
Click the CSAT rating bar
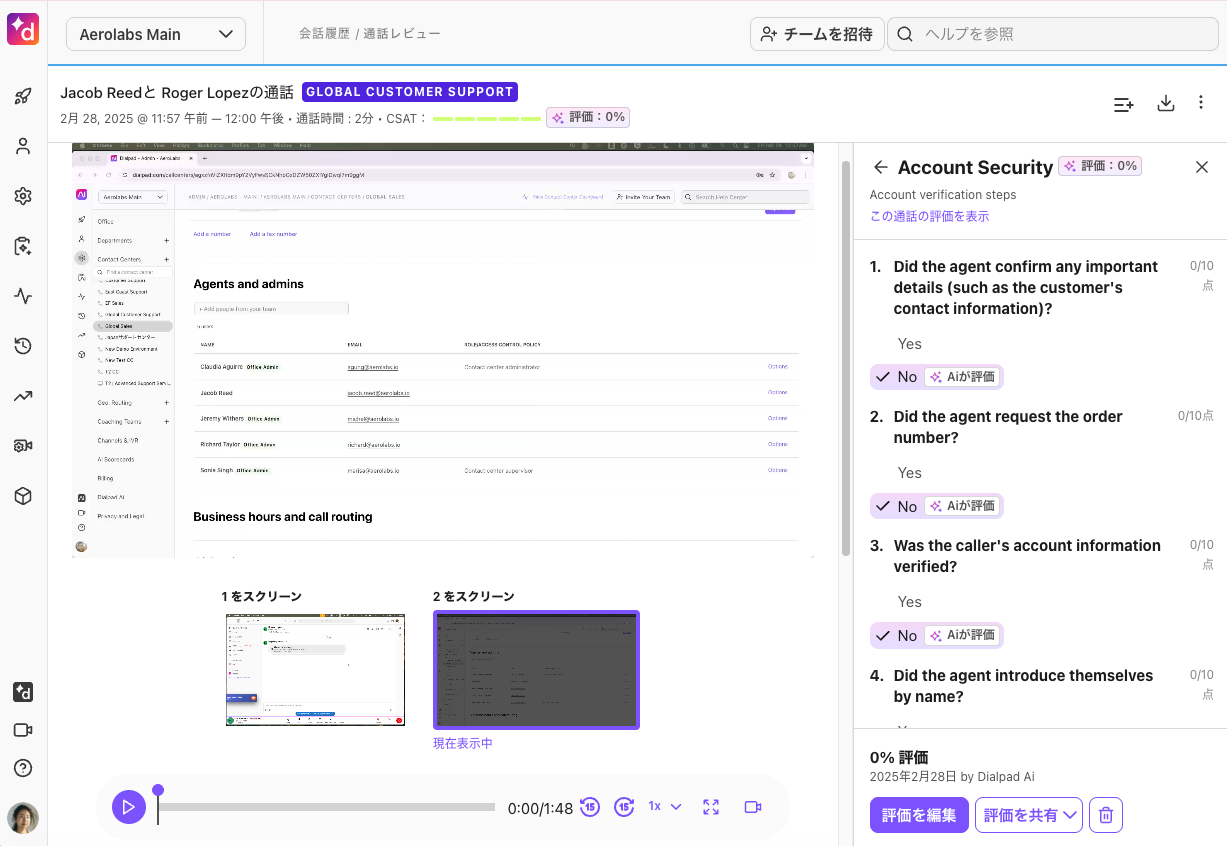click(487, 118)
